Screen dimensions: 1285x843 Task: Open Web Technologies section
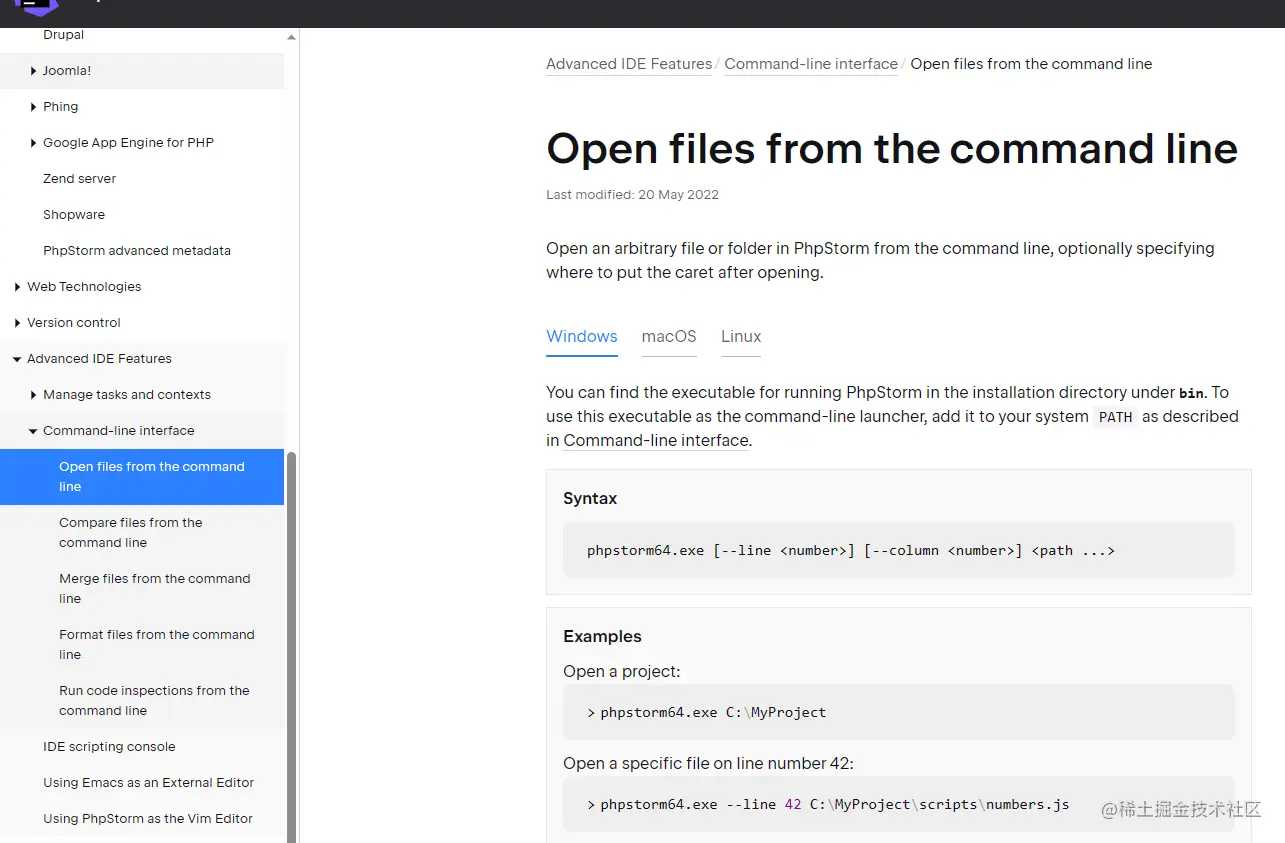[x=84, y=287]
